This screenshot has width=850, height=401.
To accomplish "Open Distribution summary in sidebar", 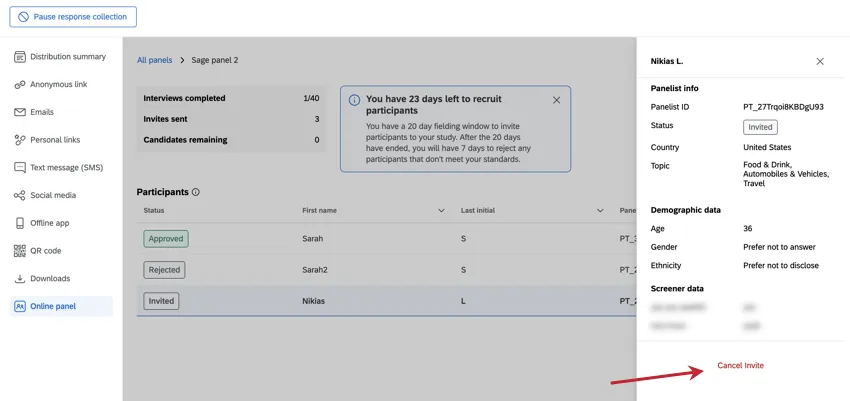I will 67,57.
